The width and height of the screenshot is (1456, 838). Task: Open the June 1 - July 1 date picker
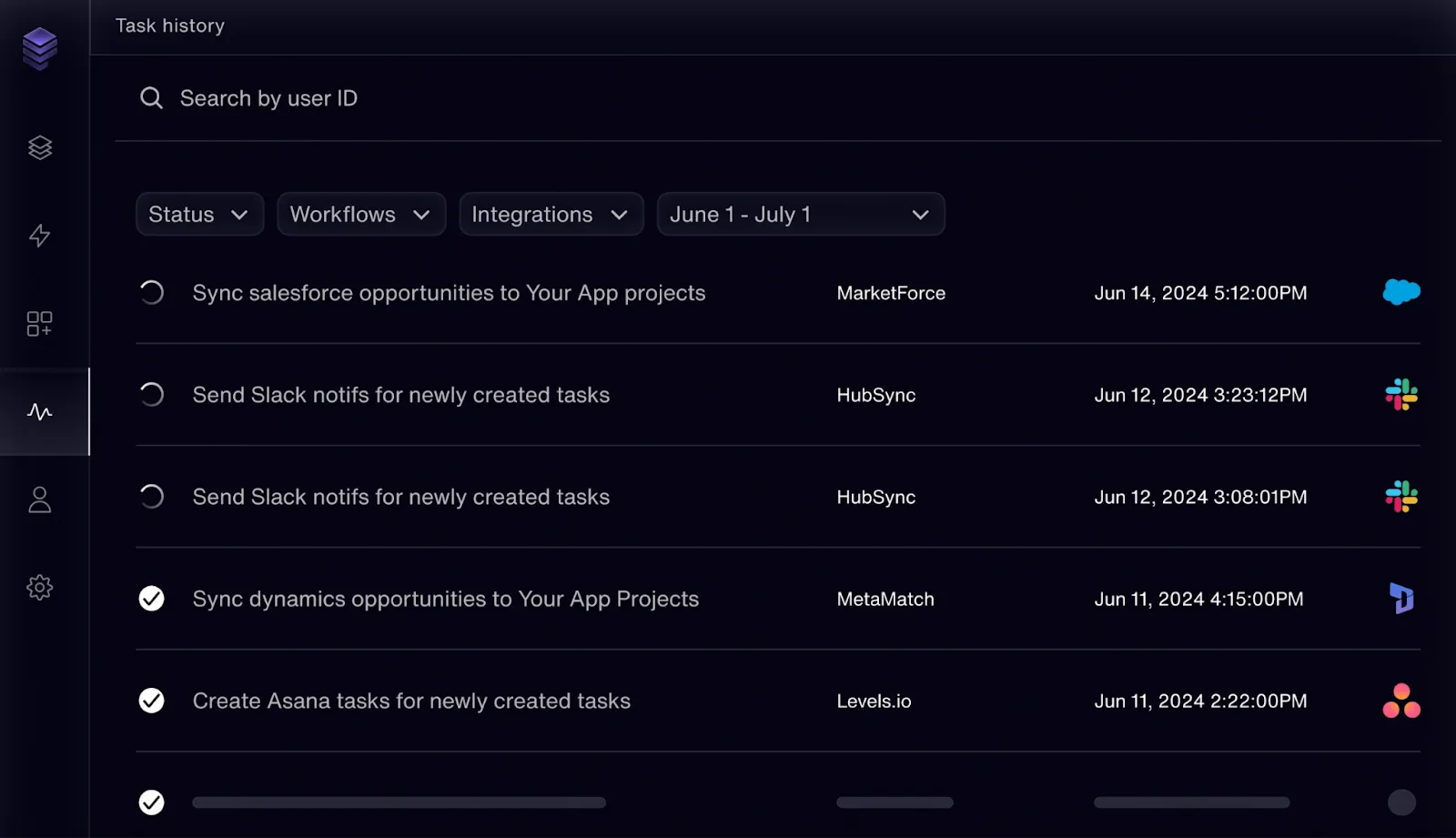pyautogui.click(x=801, y=214)
